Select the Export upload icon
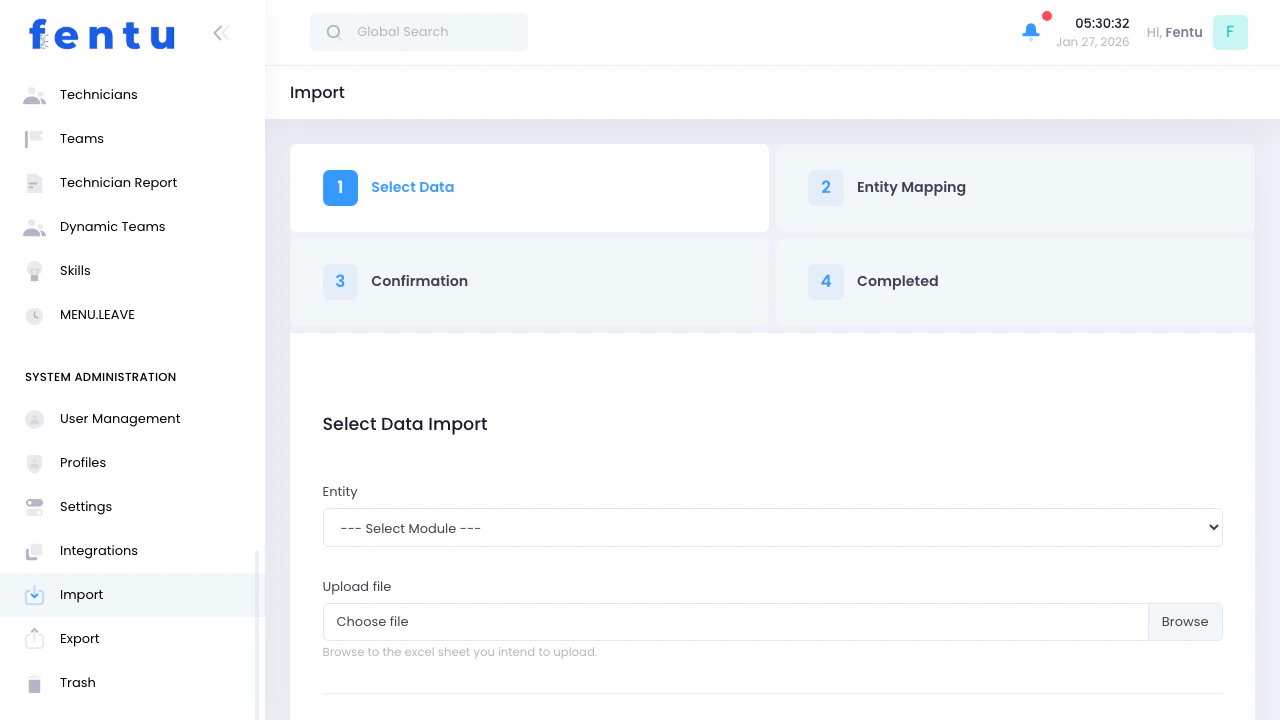Image resolution: width=1280 pixels, height=720 pixels. tap(33, 638)
